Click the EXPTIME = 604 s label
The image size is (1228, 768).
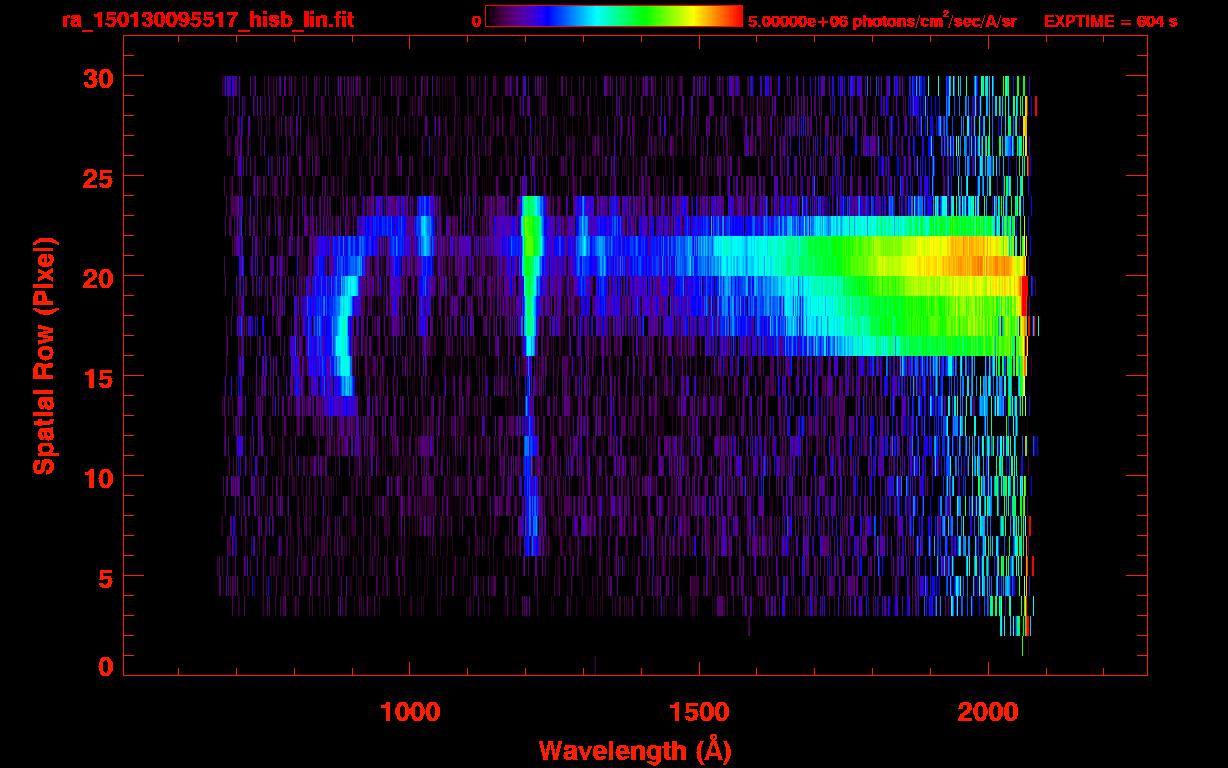pyautogui.click(x=1110, y=21)
